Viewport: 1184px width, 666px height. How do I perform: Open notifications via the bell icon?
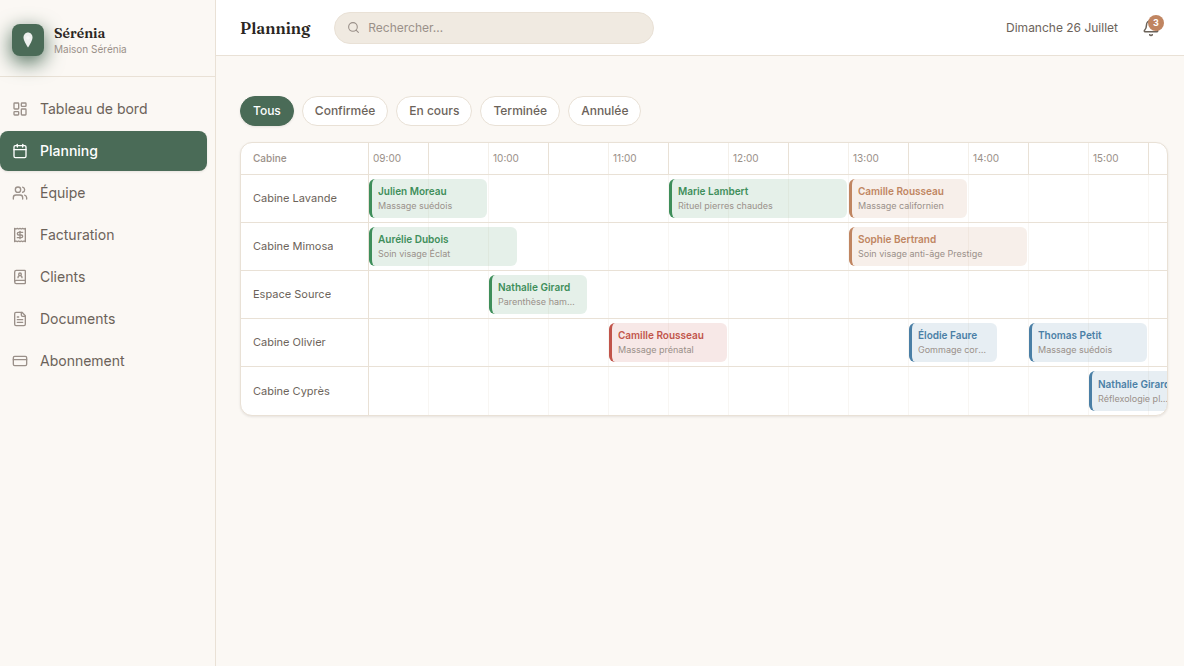click(x=1150, y=28)
